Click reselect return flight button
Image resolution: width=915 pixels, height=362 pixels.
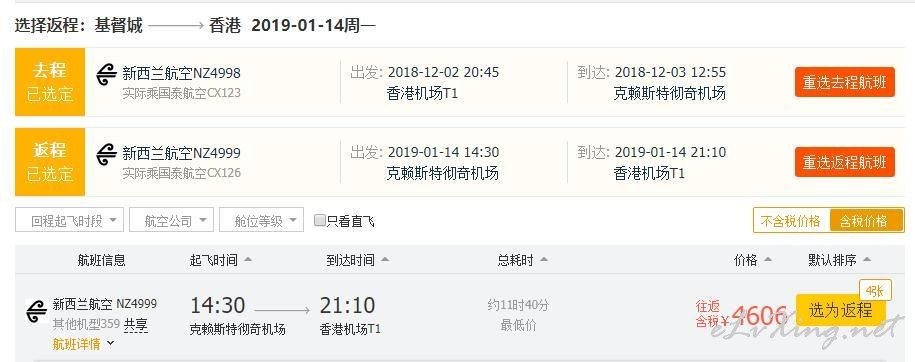pos(844,162)
